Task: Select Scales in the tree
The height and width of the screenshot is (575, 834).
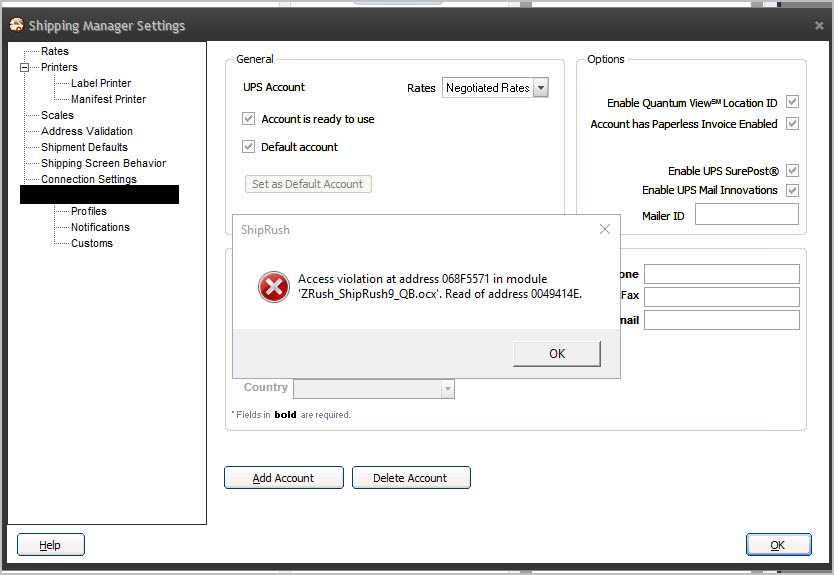Action: pyautogui.click(x=57, y=115)
